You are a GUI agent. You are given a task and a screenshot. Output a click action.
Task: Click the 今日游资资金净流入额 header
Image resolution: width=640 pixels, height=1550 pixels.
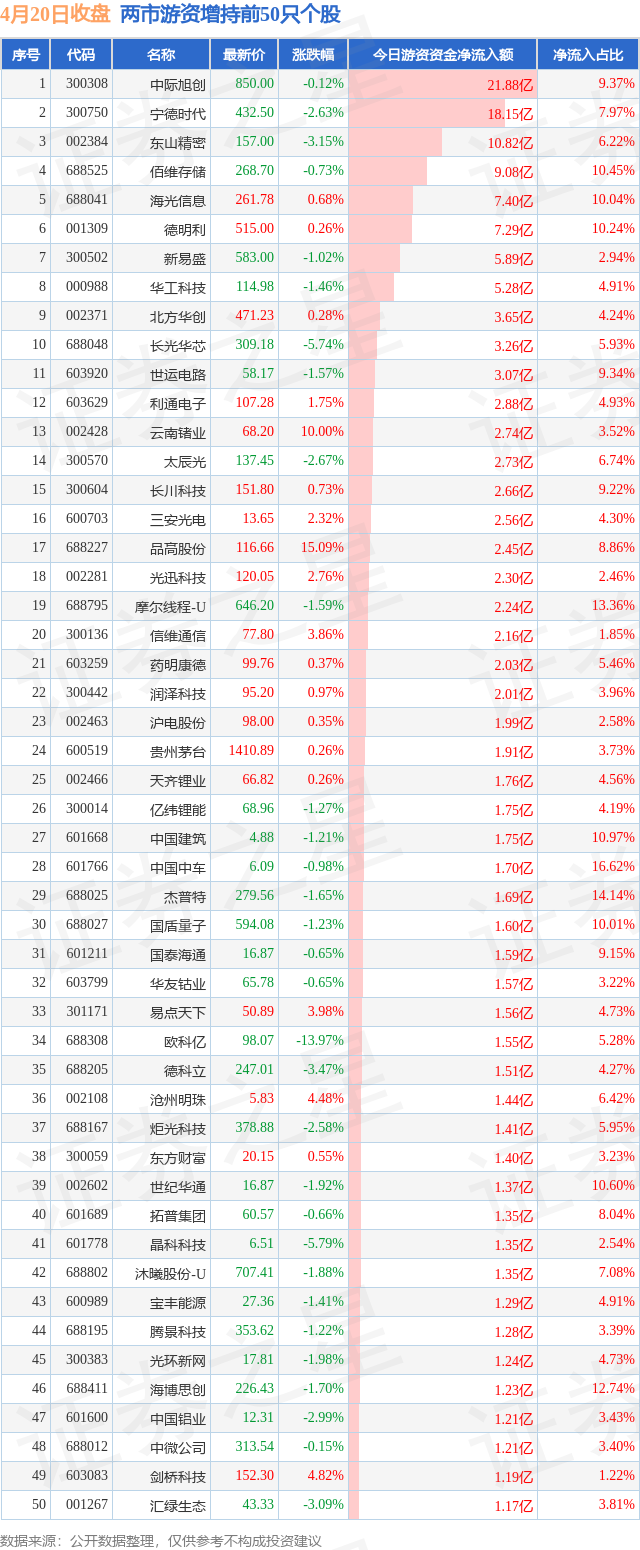[x=443, y=54]
